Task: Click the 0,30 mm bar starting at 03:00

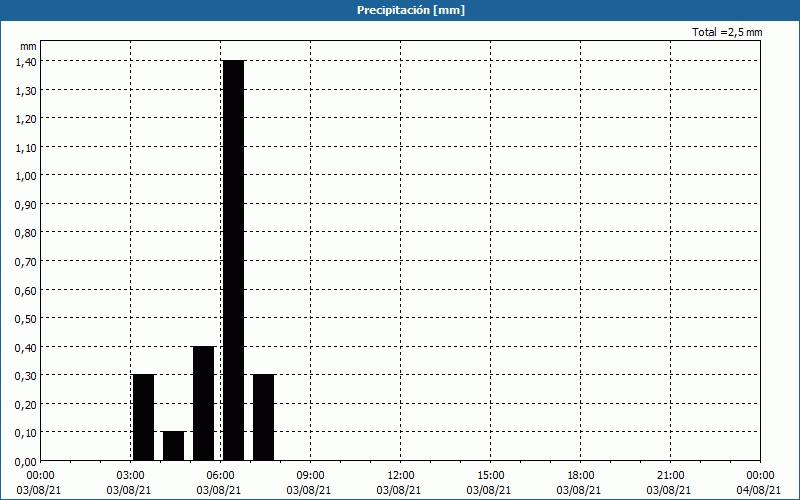Action: pyautogui.click(x=143, y=418)
